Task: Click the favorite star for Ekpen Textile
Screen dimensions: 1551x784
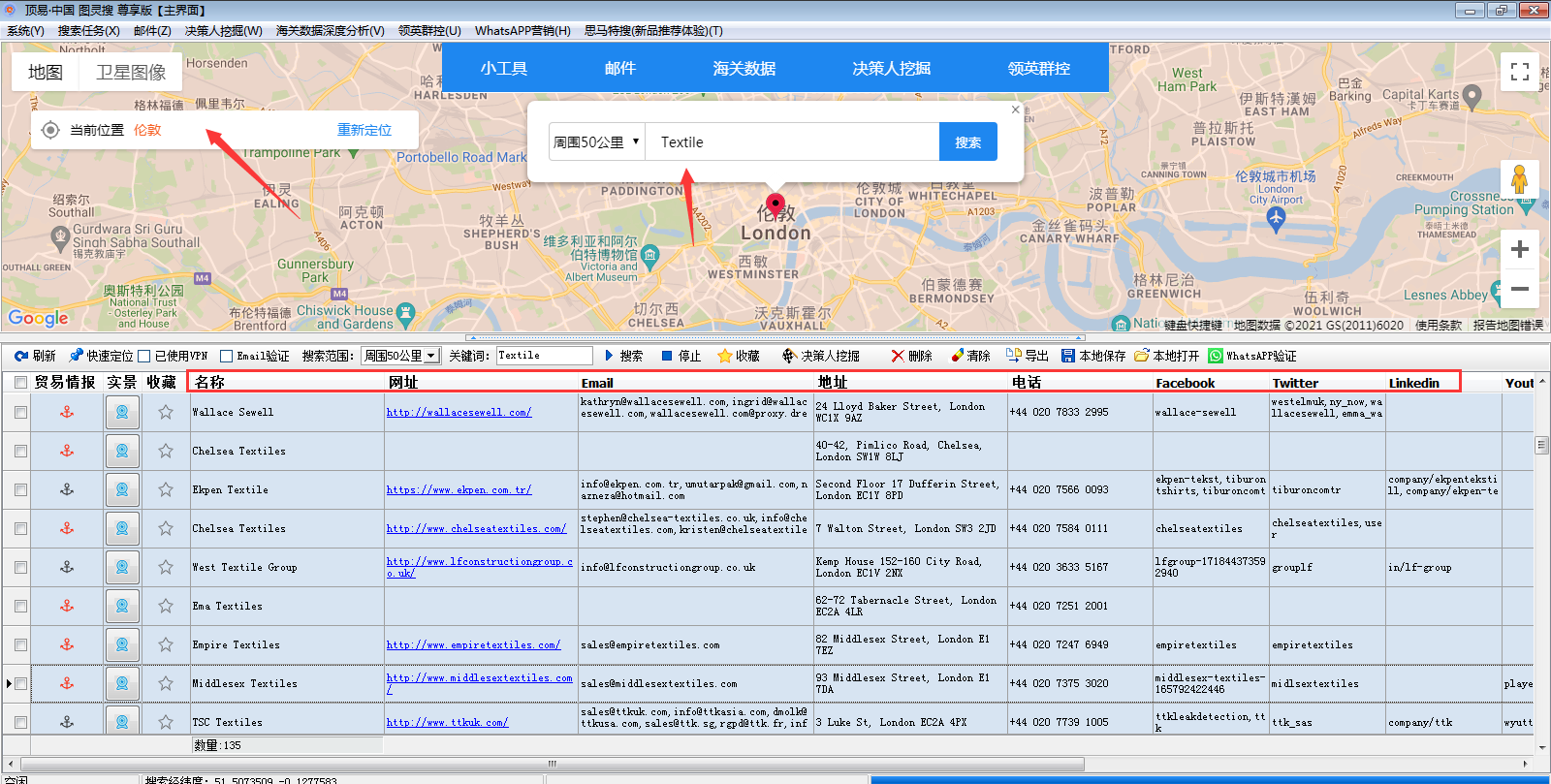Action: (166, 489)
